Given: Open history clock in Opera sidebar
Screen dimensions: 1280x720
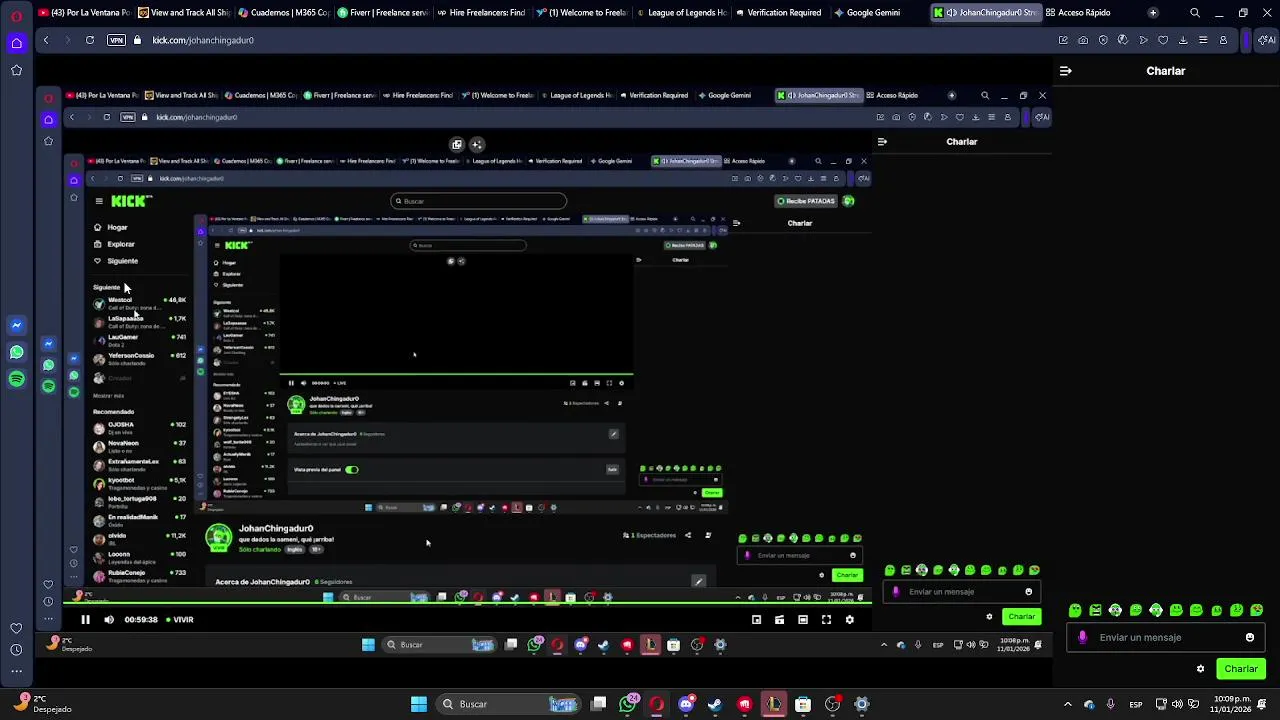Looking at the screenshot, I should (x=16, y=650).
